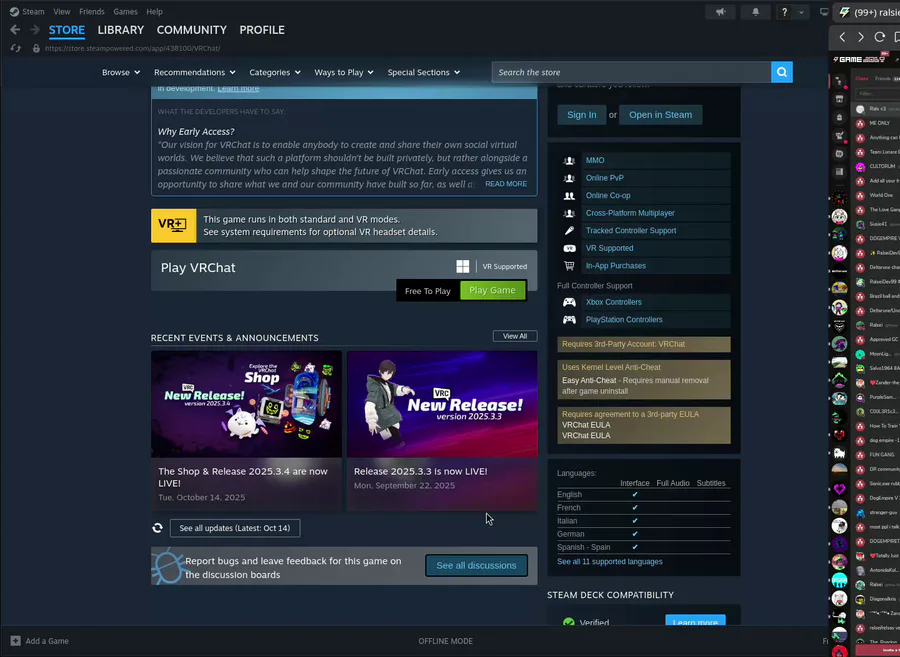The image size is (900, 657).
Task: Expand the Recommendations dropdown
Action: pos(195,72)
